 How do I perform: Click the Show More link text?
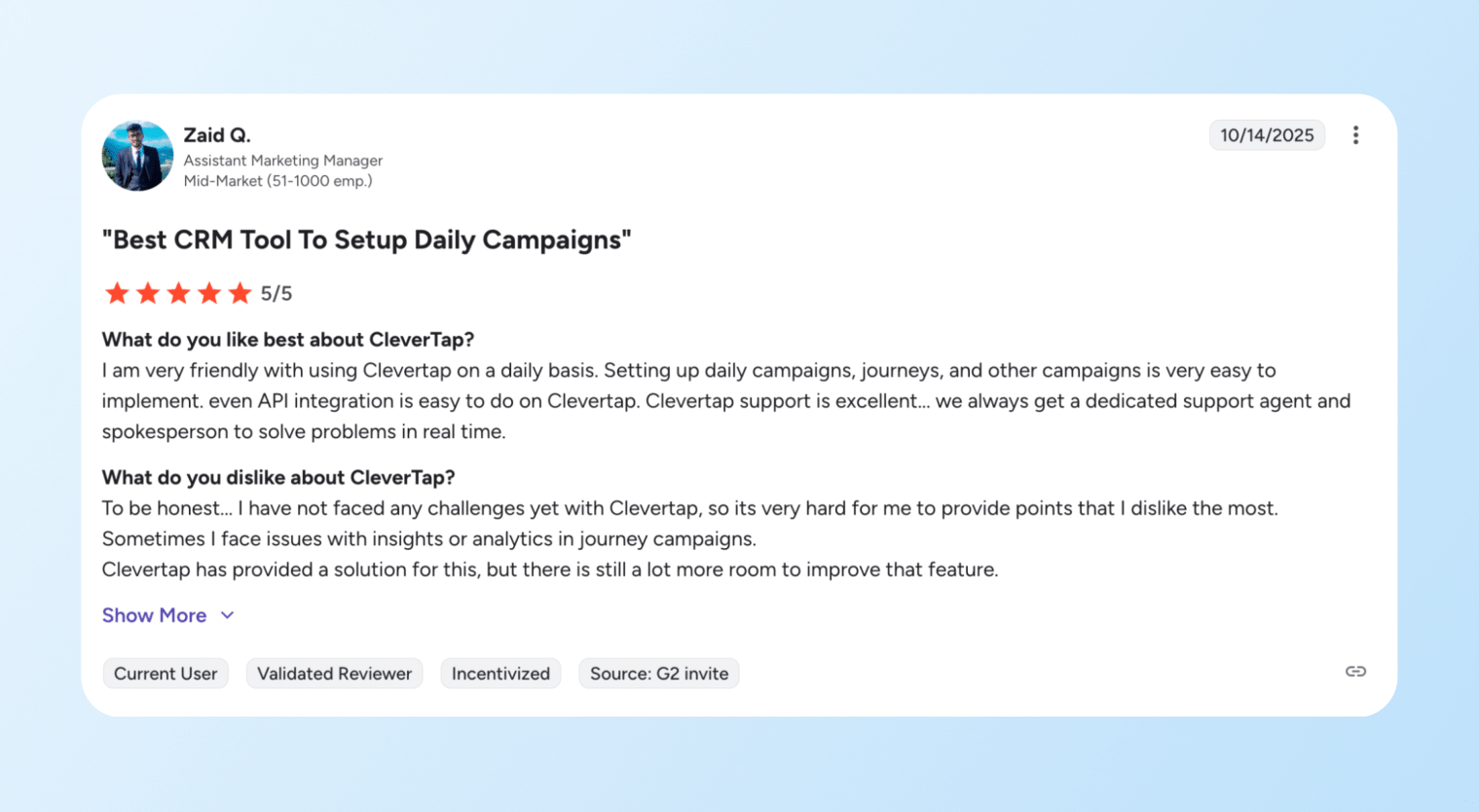[154, 615]
